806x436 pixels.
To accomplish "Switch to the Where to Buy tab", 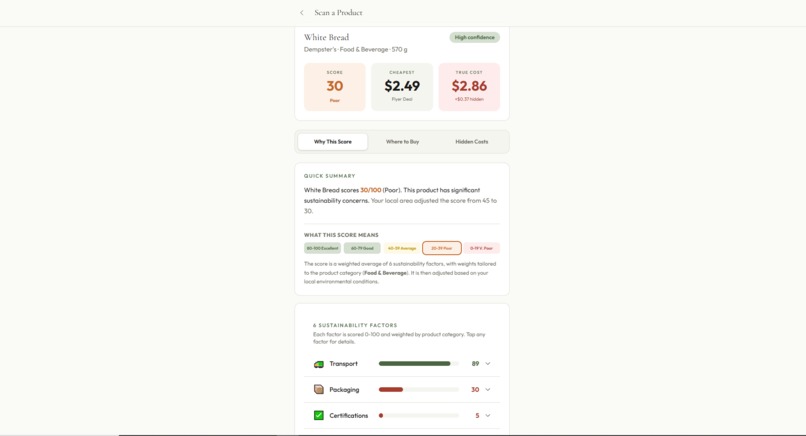I will pyautogui.click(x=402, y=141).
